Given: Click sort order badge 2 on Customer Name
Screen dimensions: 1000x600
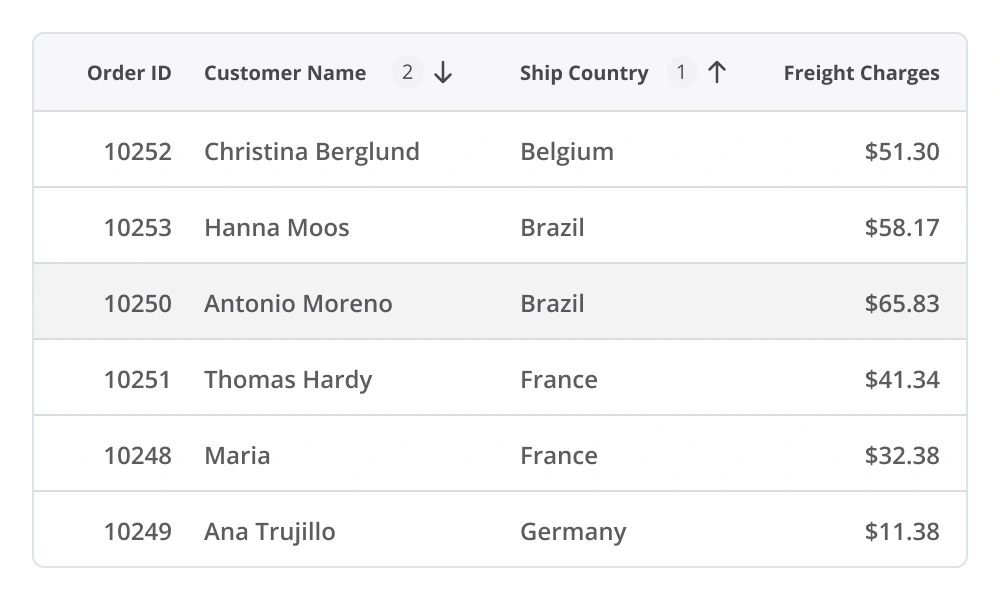Looking at the screenshot, I should (407, 73).
